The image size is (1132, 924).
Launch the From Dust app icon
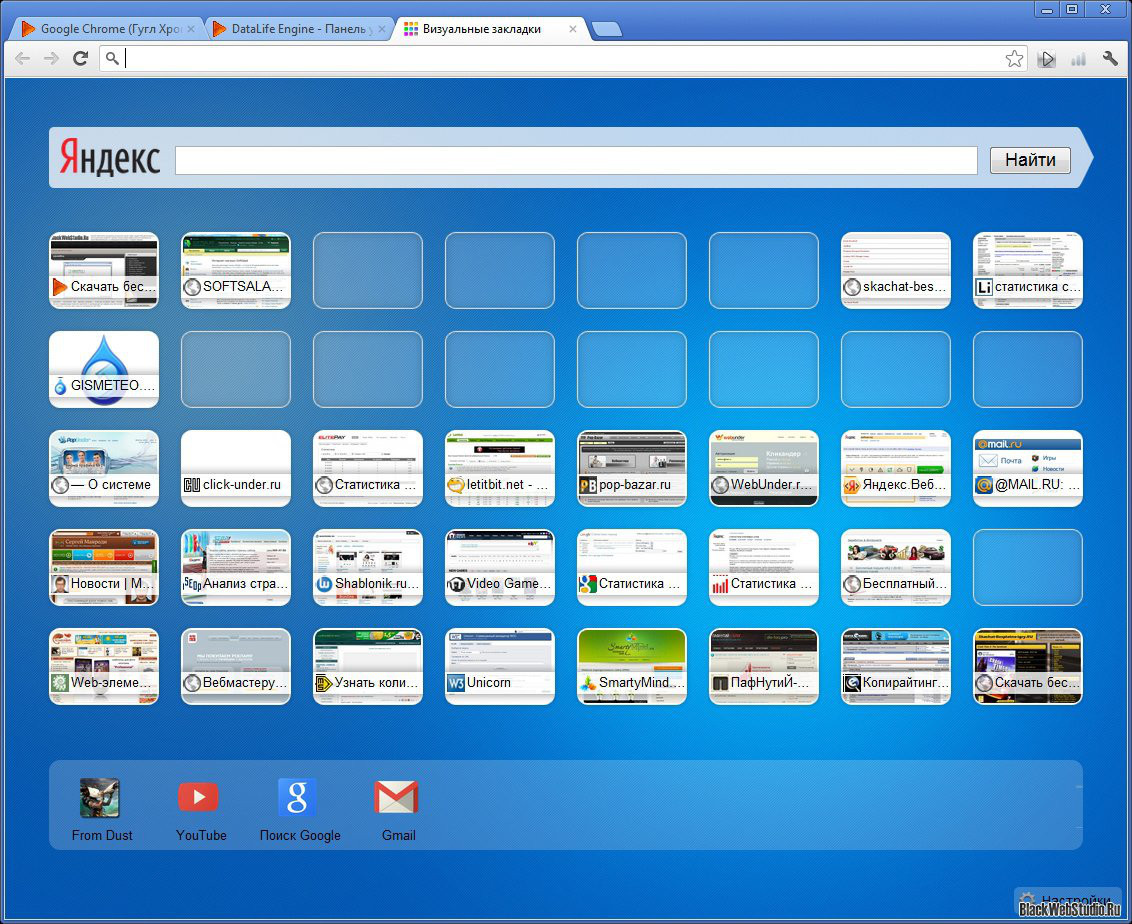point(100,797)
